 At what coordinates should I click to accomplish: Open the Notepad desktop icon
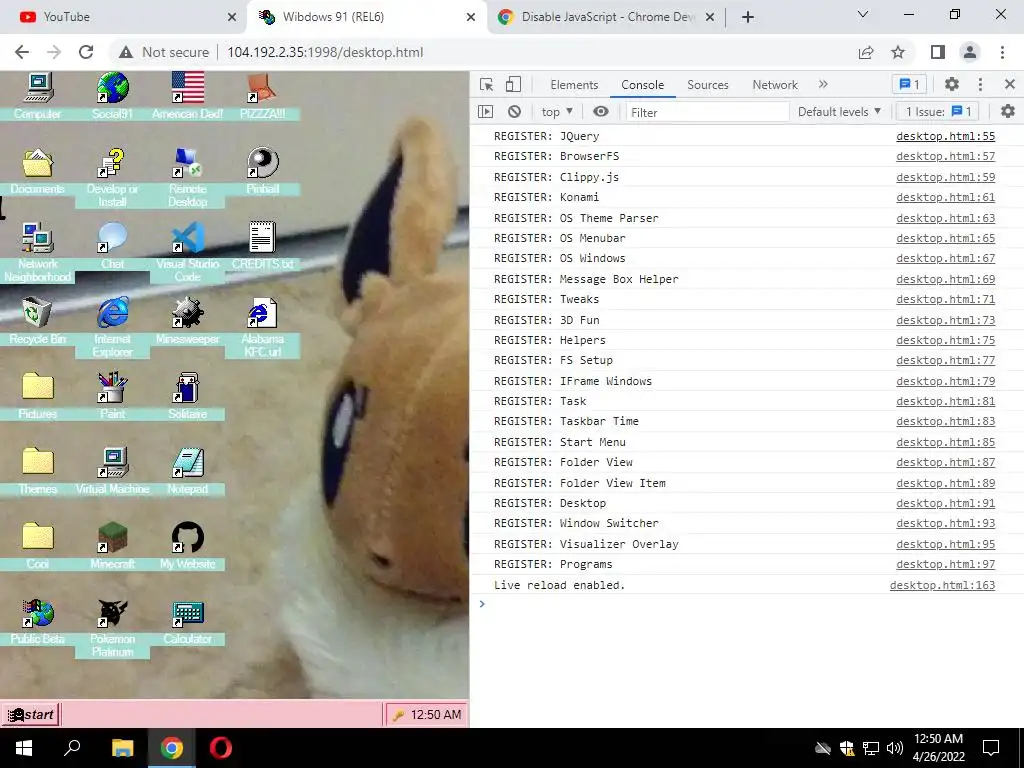187,462
